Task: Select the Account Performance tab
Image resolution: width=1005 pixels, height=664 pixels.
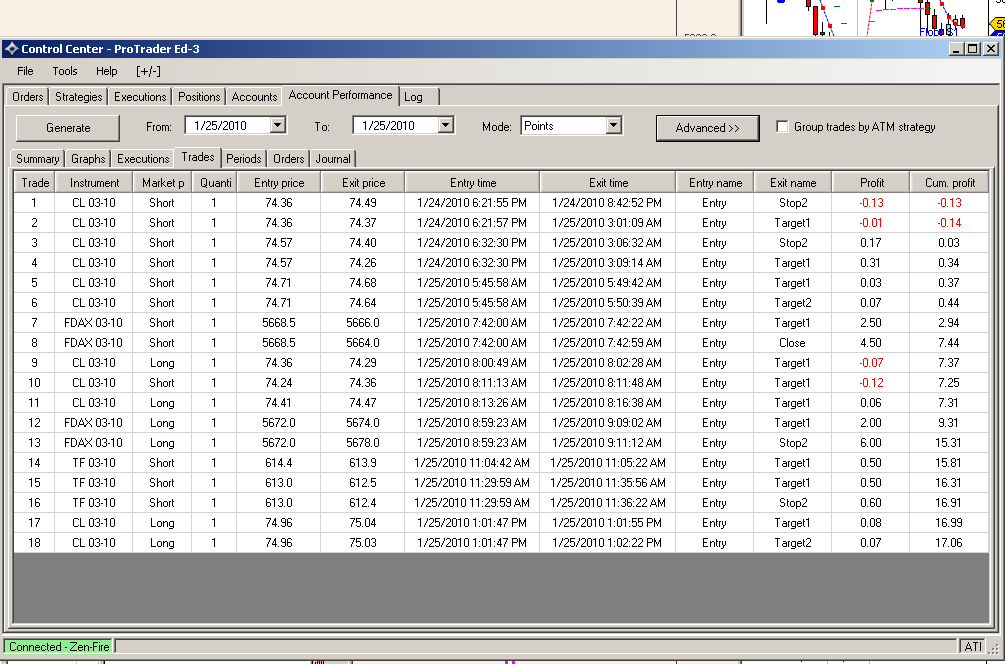Action: [340, 95]
